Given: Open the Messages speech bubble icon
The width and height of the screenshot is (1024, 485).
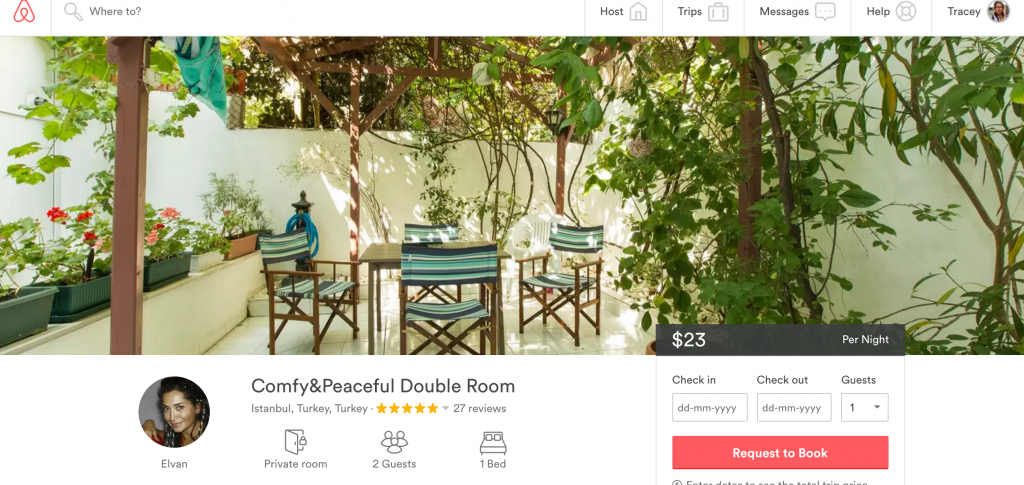Looking at the screenshot, I should point(825,12).
